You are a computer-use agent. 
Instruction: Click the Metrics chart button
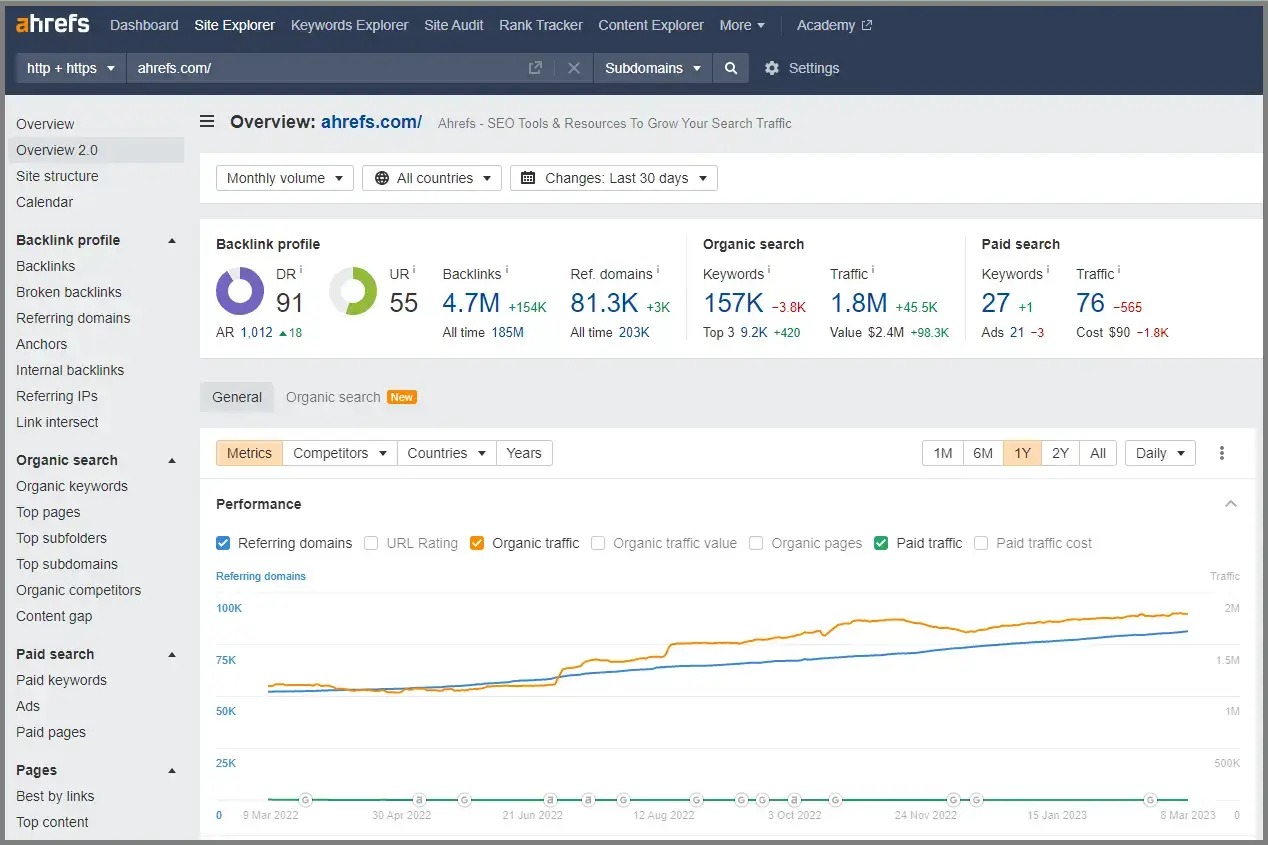pos(249,453)
